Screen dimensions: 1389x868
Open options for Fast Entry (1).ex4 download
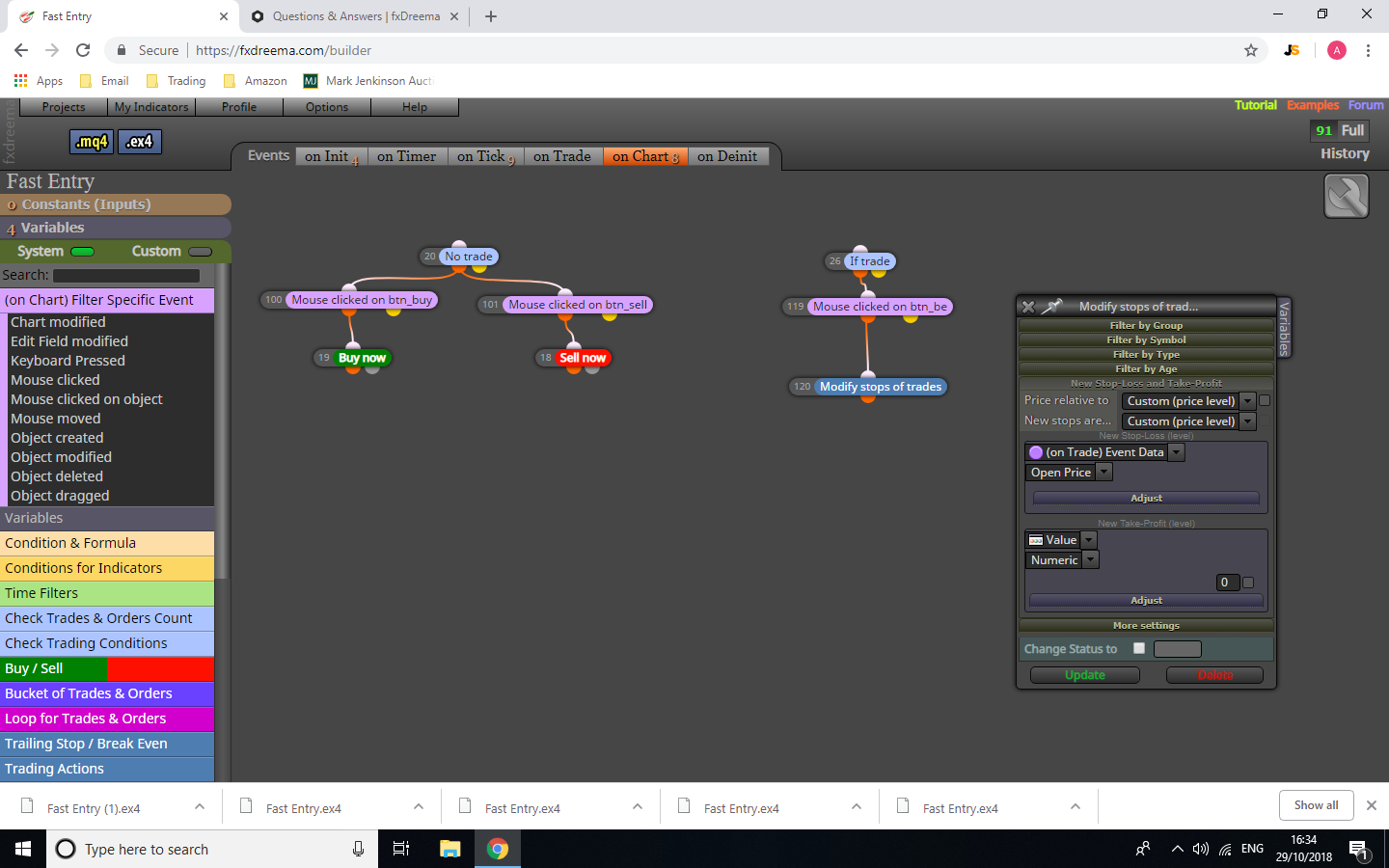click(x=200, y=807)
